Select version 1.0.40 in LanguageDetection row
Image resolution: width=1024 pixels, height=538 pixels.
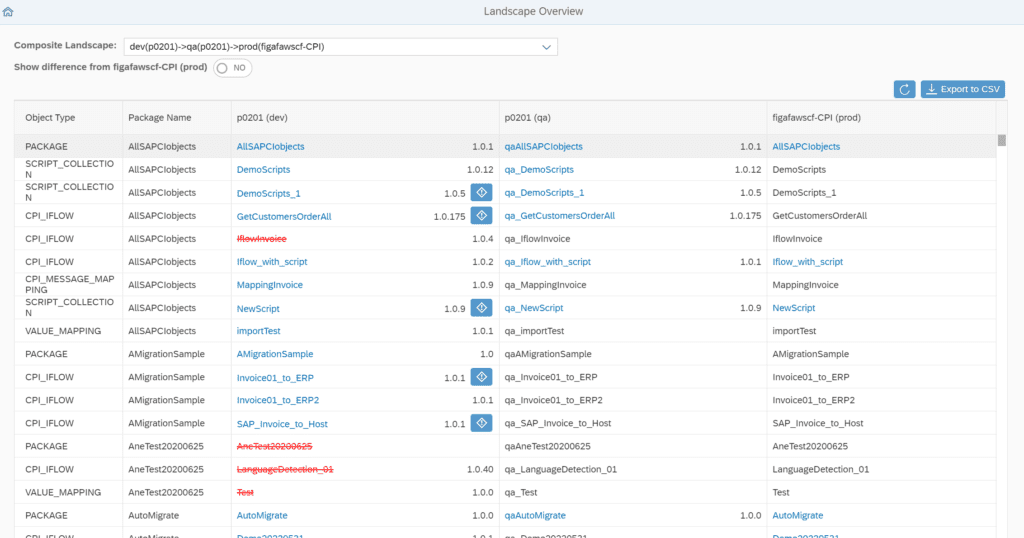[x=480, y=469]
